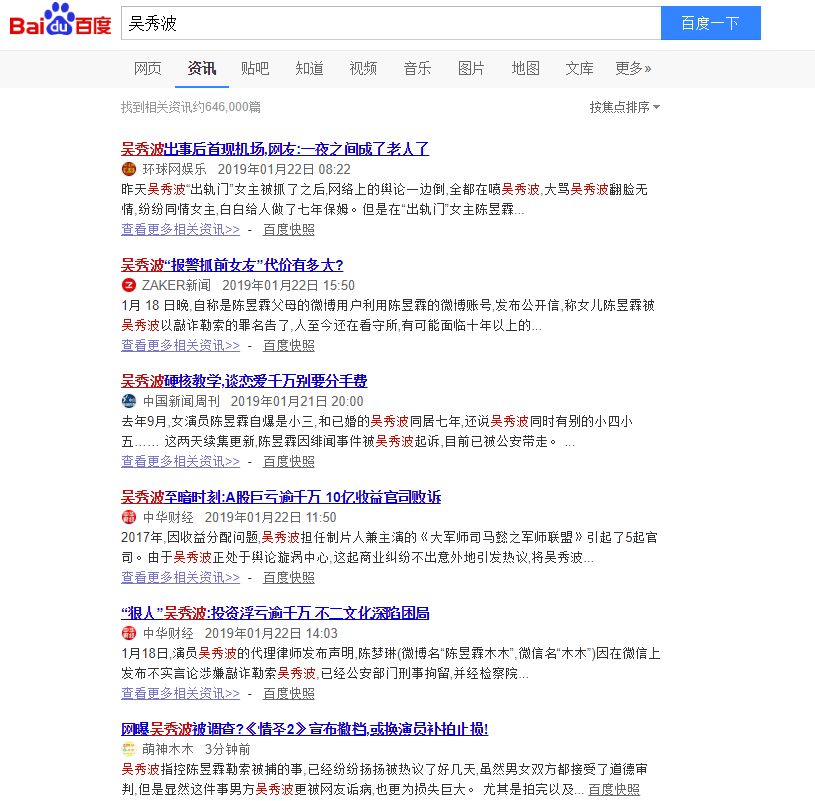815x801 pixels.
Task: Switch to the 图片 tab
Action: pyautogui.click(x=471, y=68)
